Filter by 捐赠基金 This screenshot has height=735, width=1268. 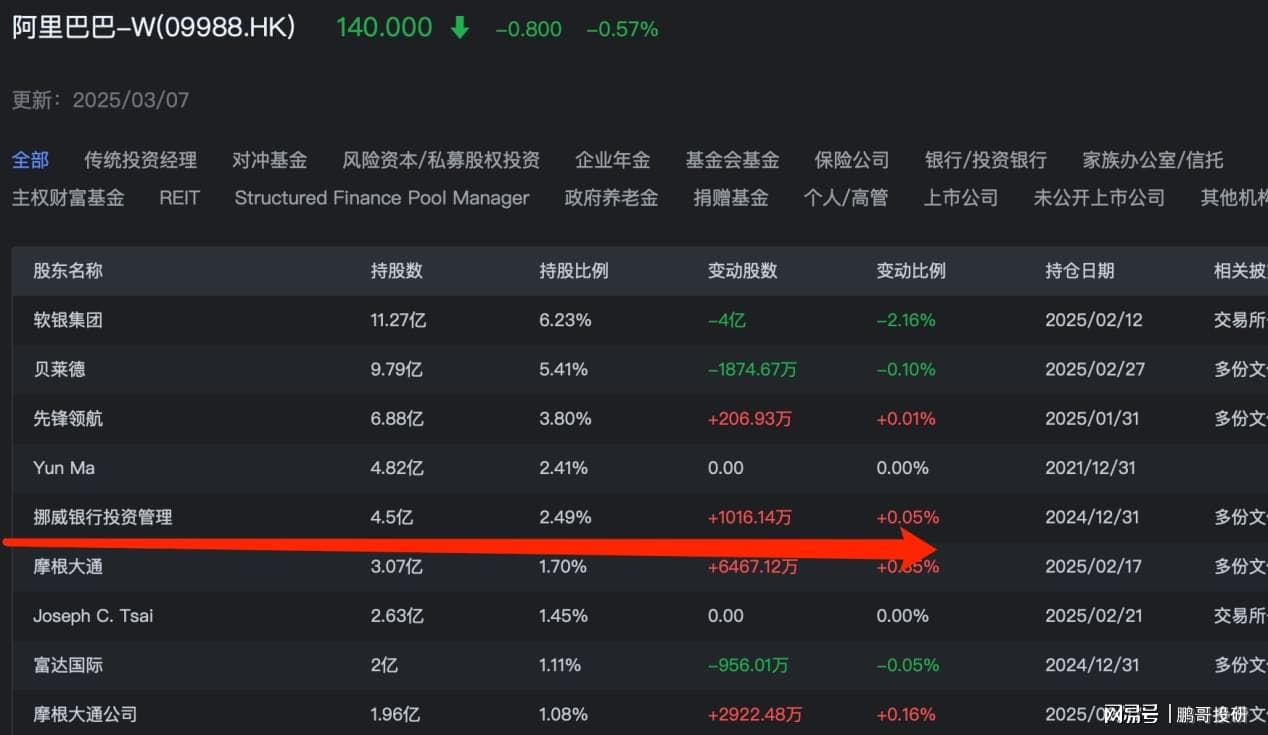click(x=731, y=198)
